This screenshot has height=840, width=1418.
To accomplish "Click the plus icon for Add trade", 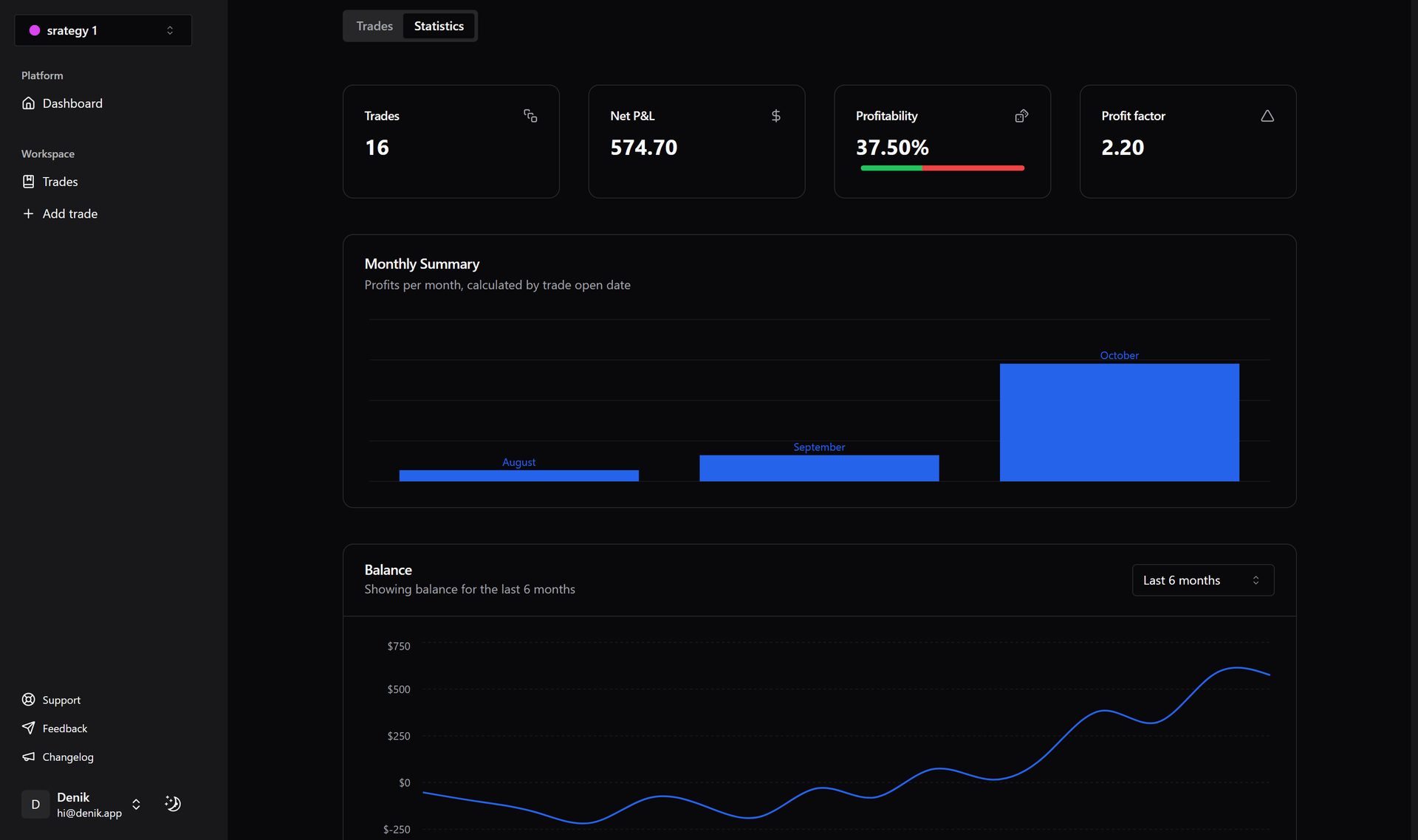I will [28, 213].
